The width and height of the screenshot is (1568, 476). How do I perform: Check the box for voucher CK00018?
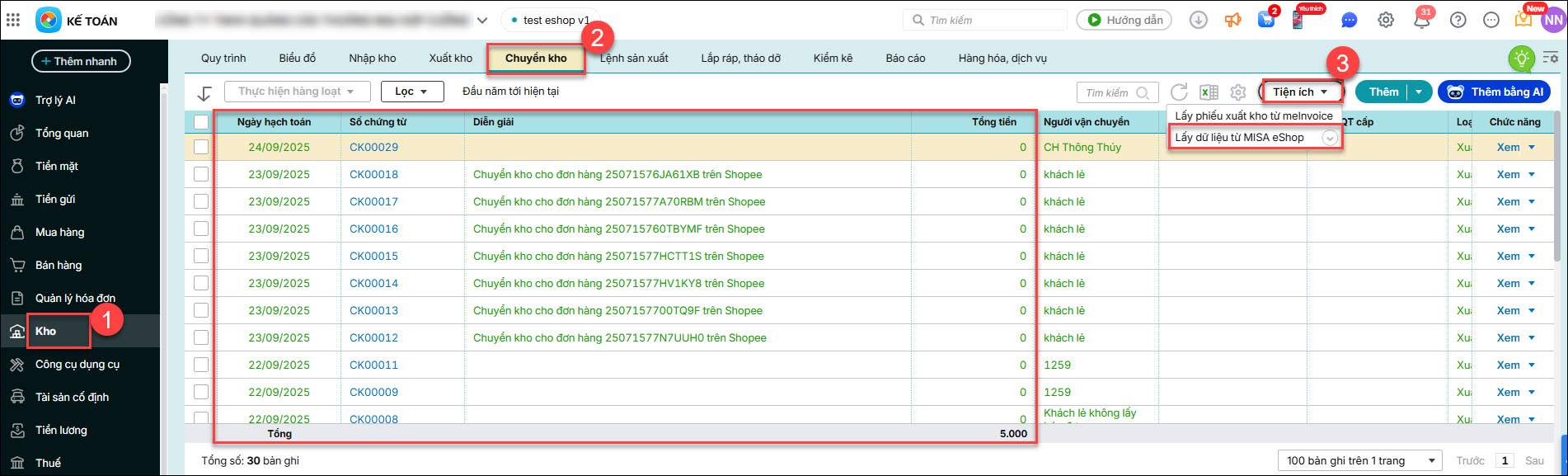pos(201,175)
